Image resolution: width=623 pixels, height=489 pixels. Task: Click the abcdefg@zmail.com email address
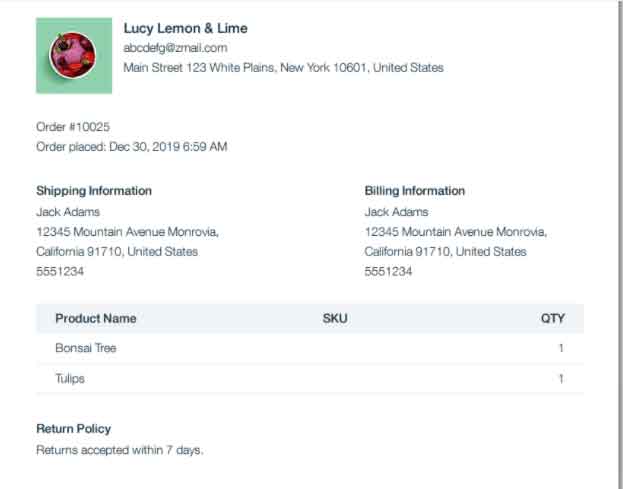click(175, 48)
